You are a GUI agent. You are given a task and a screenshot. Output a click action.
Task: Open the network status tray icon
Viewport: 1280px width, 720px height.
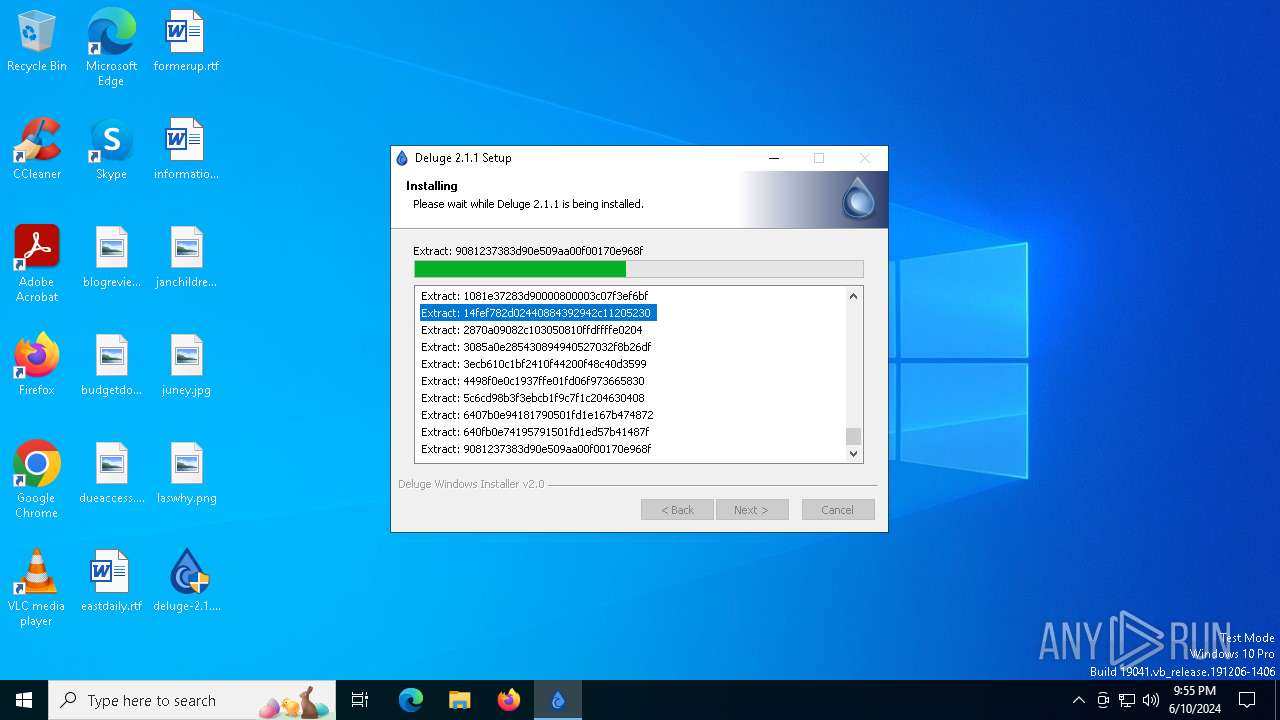coord(1127,700)
